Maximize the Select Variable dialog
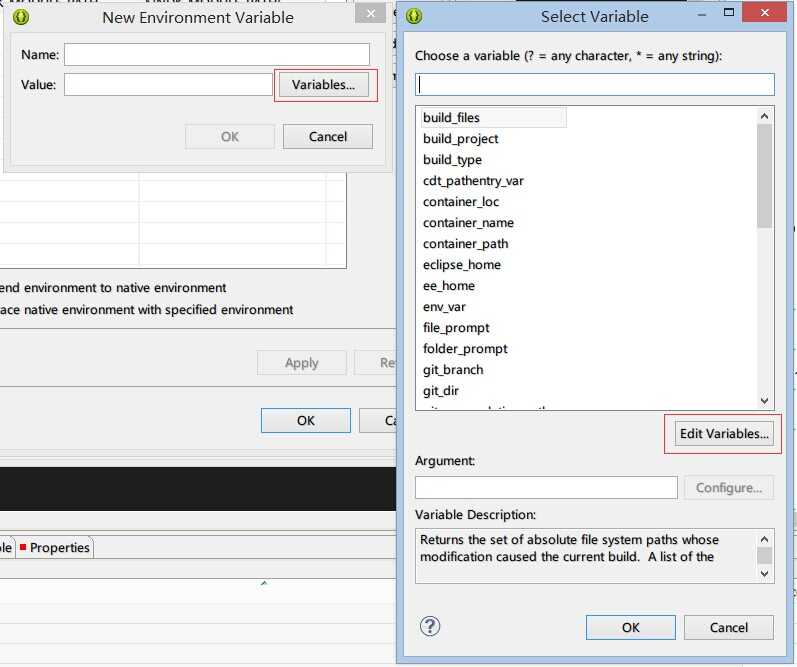Viewport: 797px width, 667px height. tap(728, 12)
